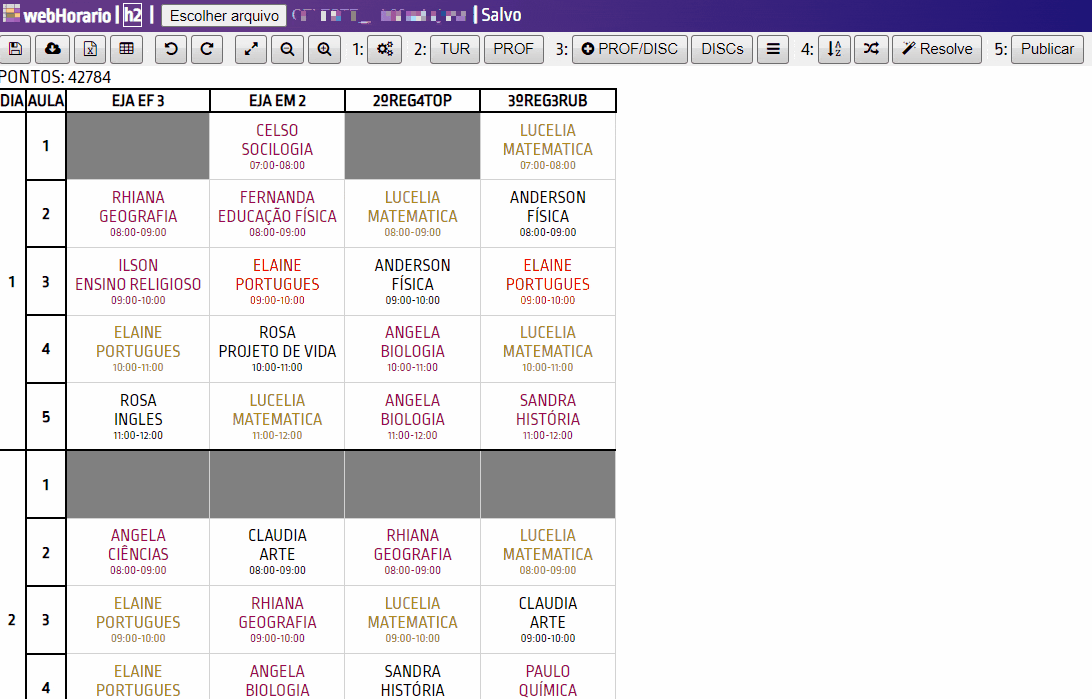Image resolution: width=1092 pixels, height=699 pixels.
Task: Zoom out with the magnifier minus icon
Action: click(288, 49)
